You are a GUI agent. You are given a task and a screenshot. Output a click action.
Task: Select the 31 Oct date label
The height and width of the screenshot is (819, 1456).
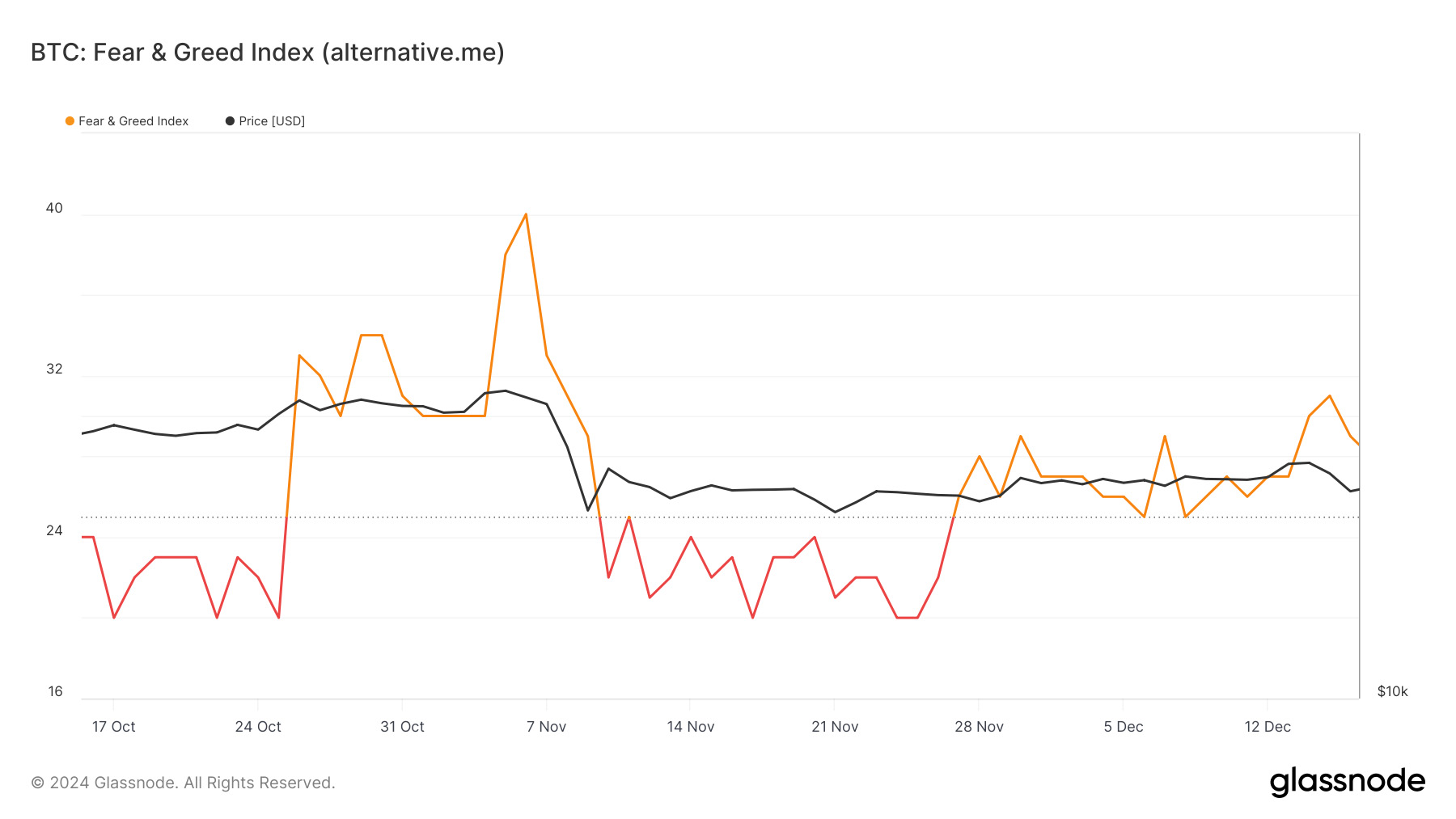coord(402,727)
